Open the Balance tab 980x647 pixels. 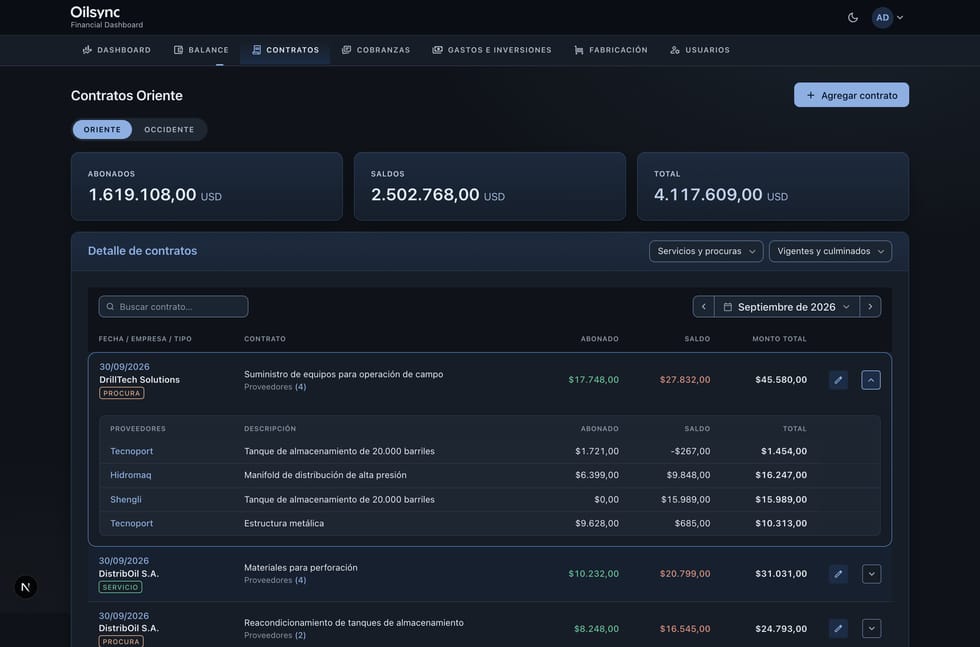(201, 50)
